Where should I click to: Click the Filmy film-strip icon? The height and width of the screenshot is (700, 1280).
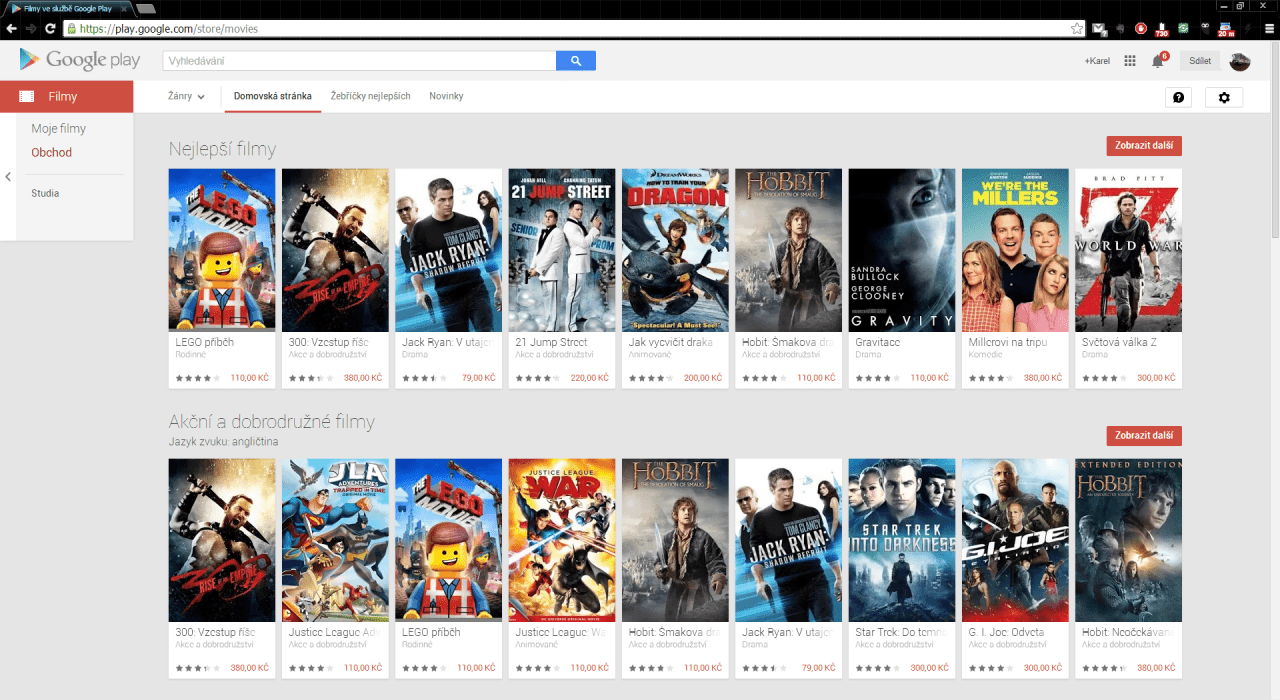[x=26, y=97]
